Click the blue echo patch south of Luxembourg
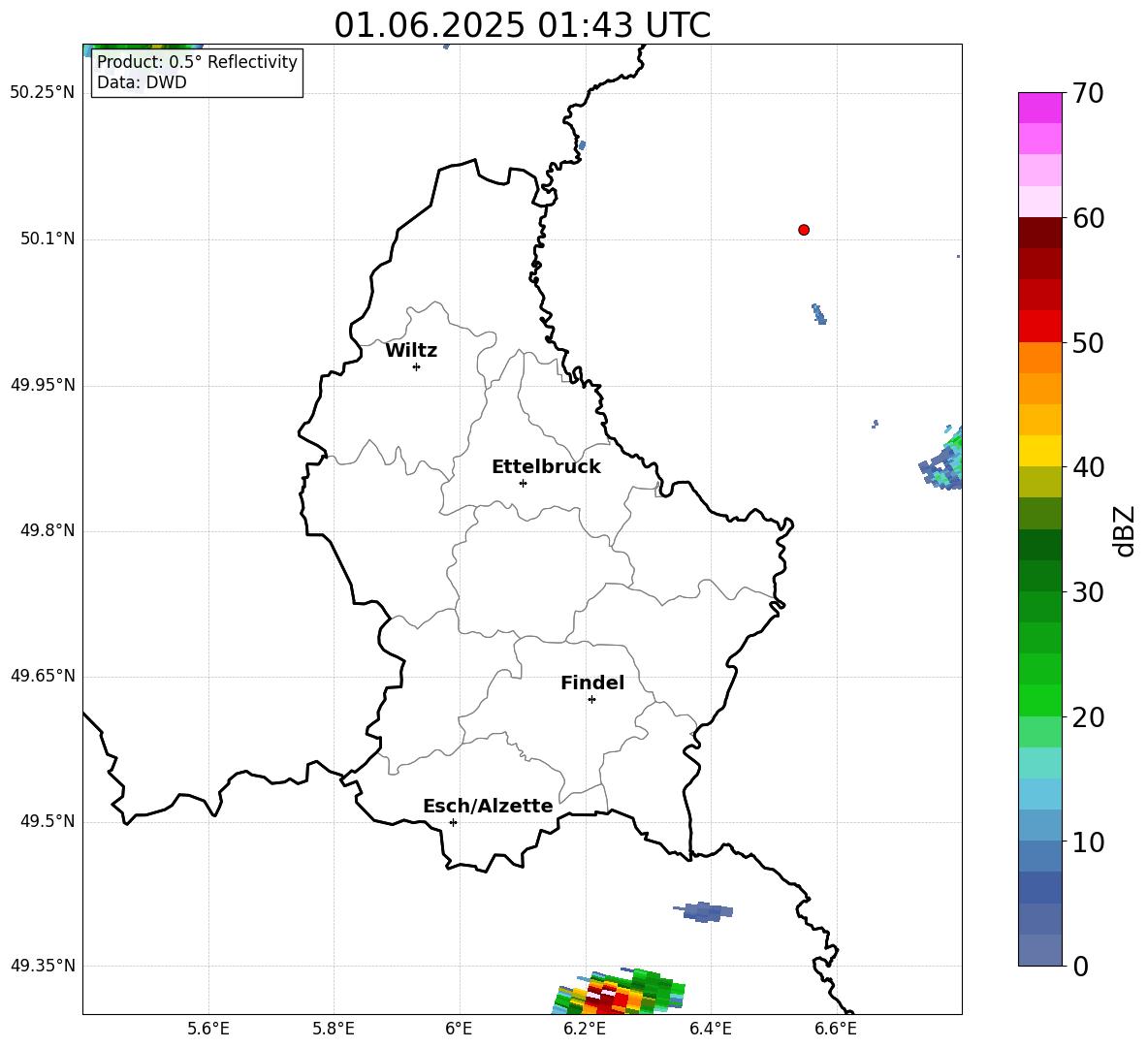 click(703, 912)
